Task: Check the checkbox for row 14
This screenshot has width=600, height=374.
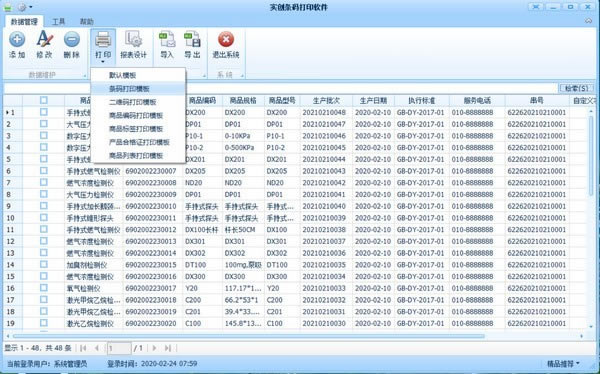Action: (x=44, y=265)
